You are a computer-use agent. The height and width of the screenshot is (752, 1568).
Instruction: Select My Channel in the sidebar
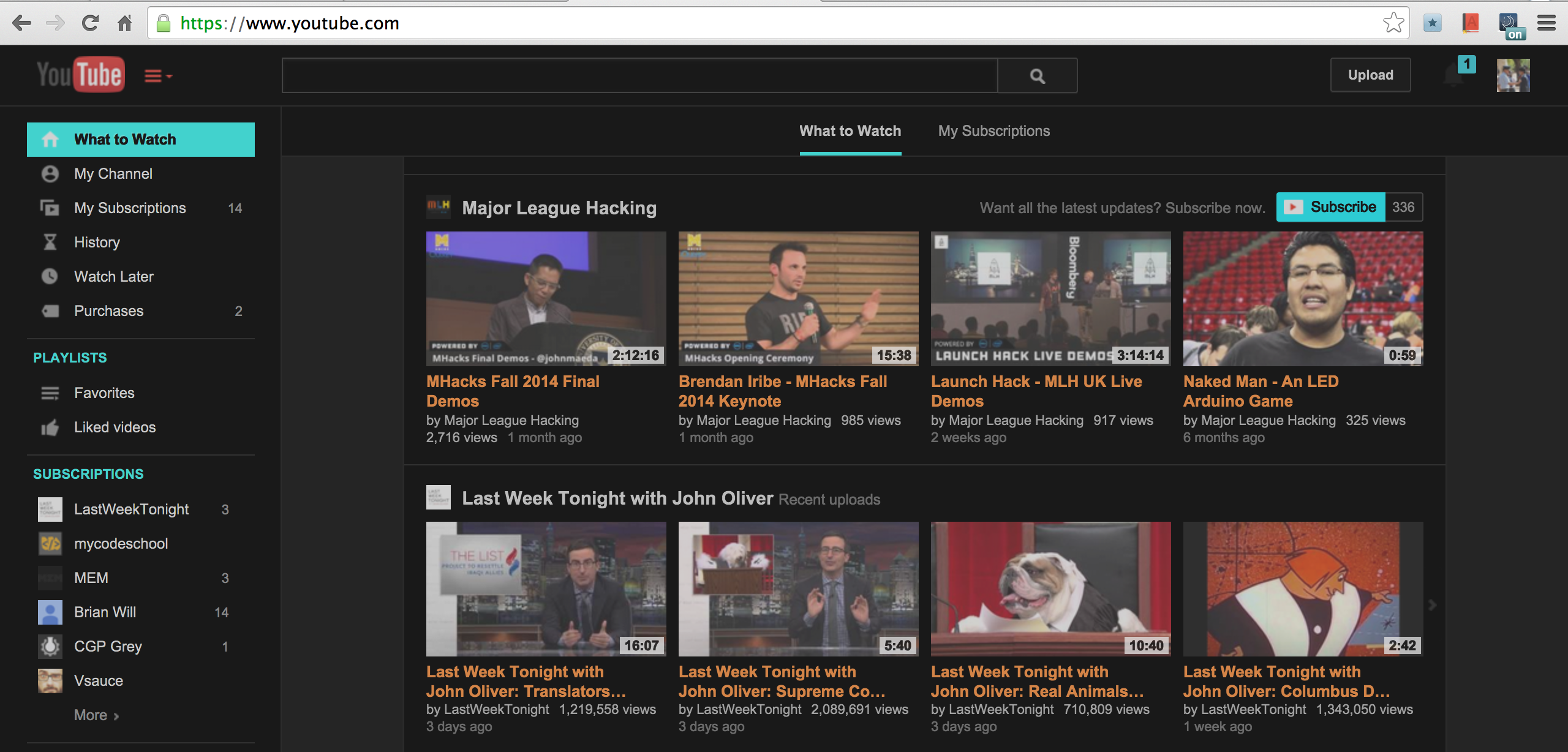[x=113, y=174]
